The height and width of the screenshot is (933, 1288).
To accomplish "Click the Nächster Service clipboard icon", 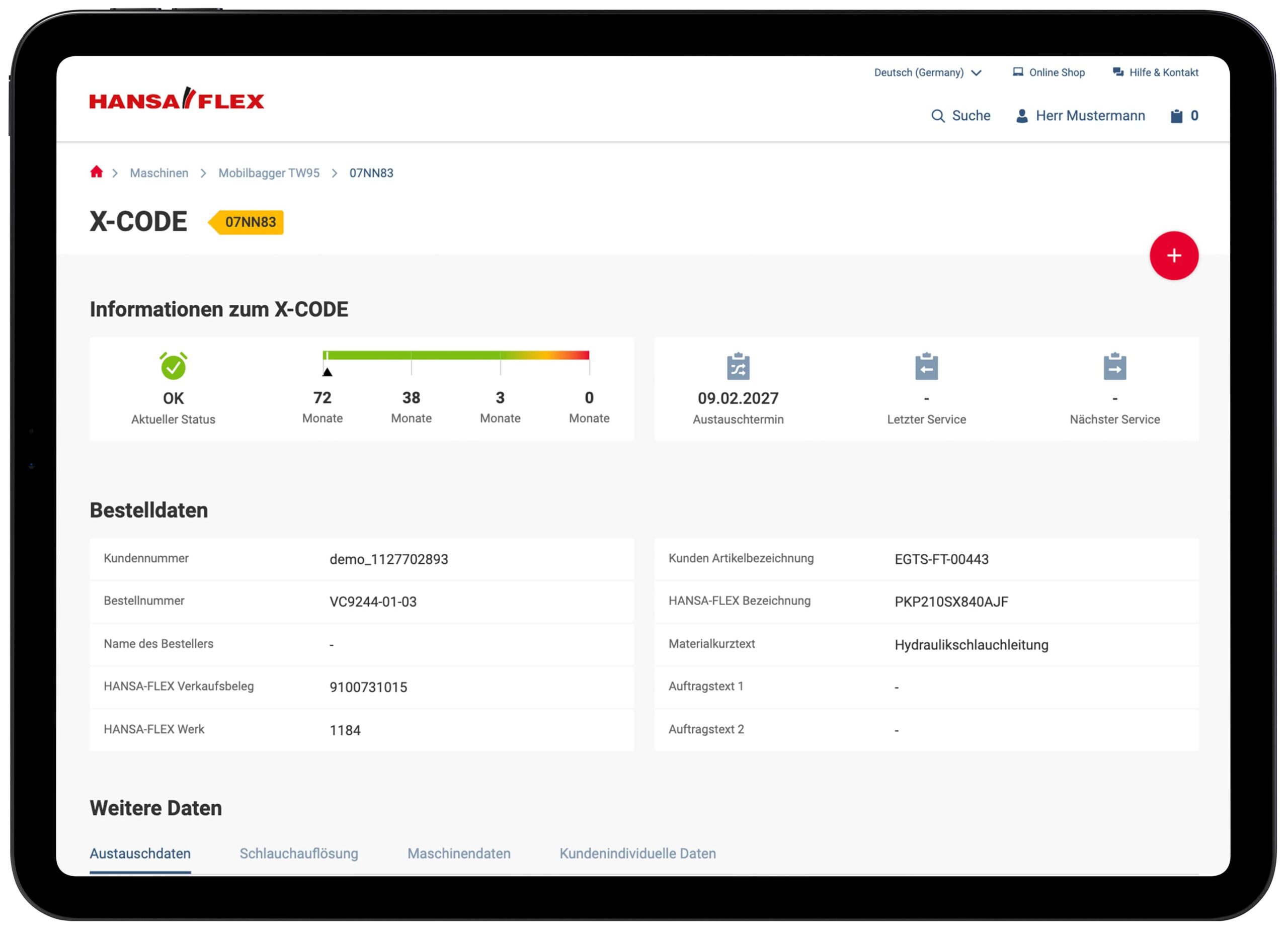I will click(x=1114, y=366).
